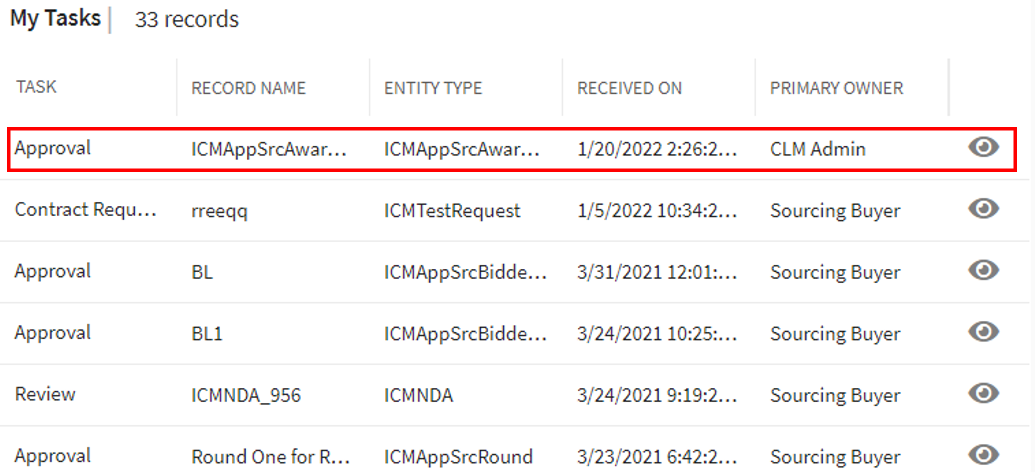Click the eye icon in the BL row
This screenshot has height=472, width=1035.
point(984,271)
